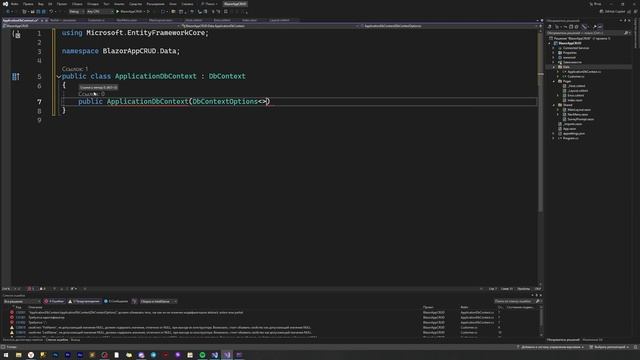This screenshot has width=640, height=360.
Task: Toggle the Errors filter in Error List
Action: click(x=54, y=301)
